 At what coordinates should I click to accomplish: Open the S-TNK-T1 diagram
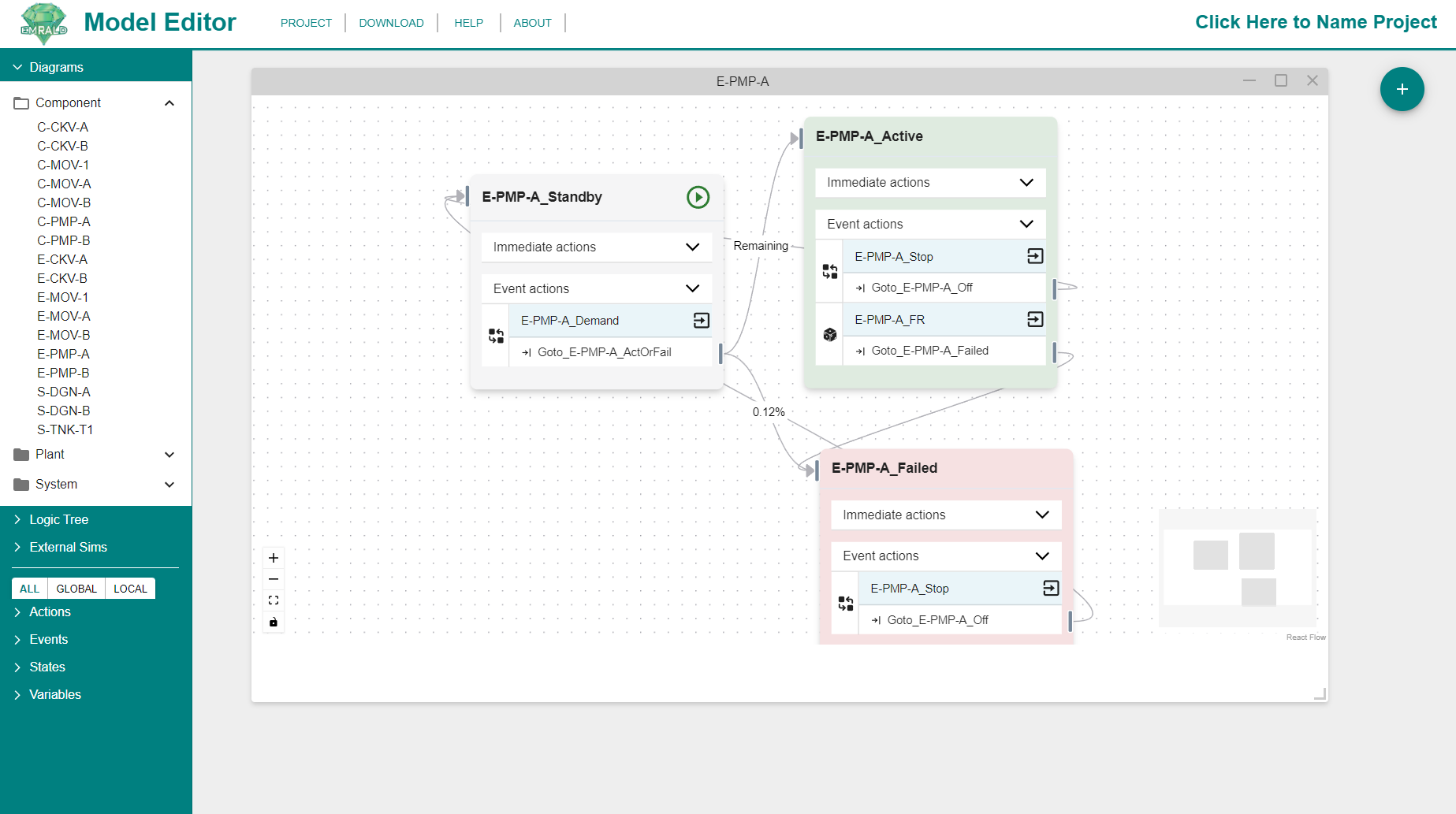[x=65, y=429]
